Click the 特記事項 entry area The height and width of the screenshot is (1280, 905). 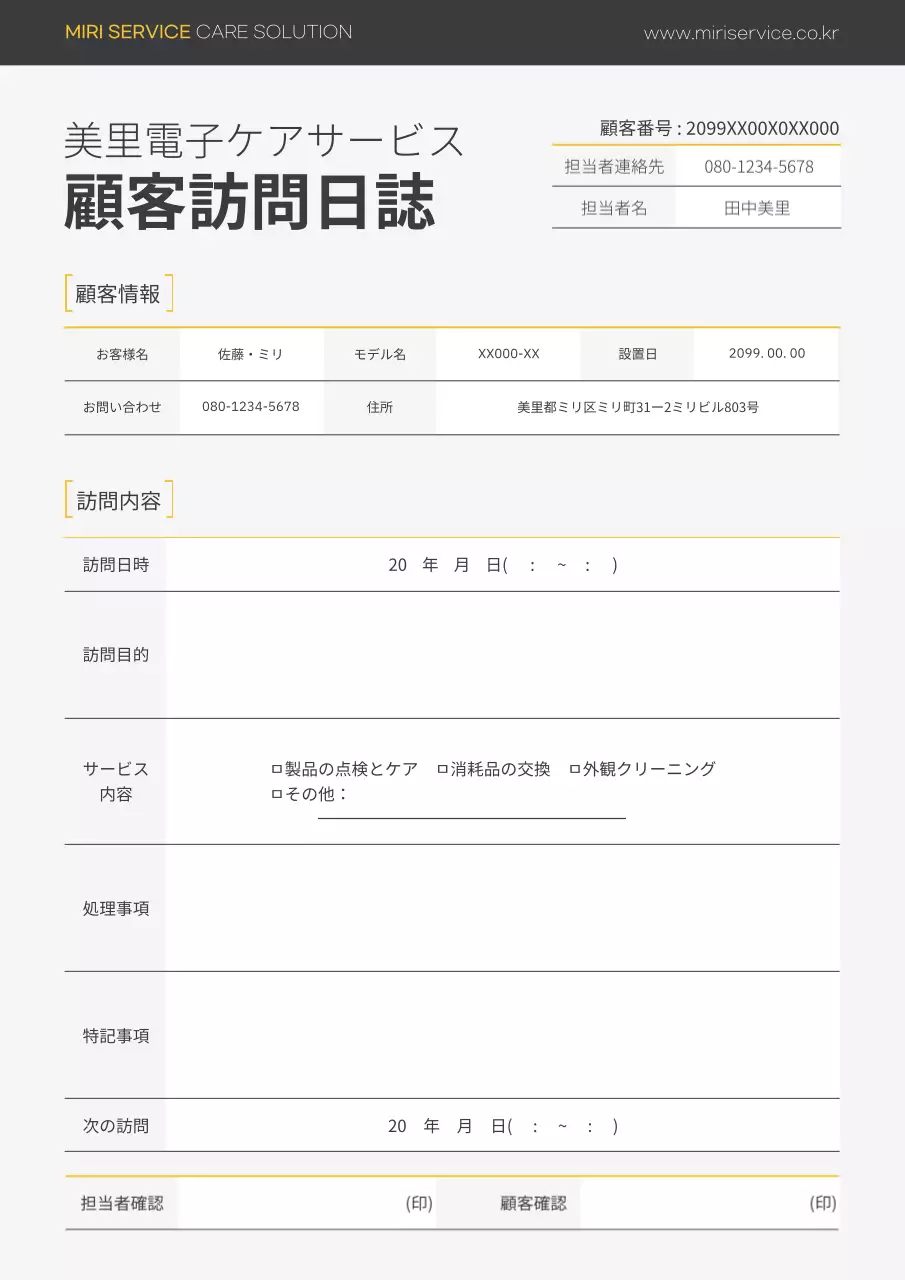pyautogui.click(x=500, y=1036)
